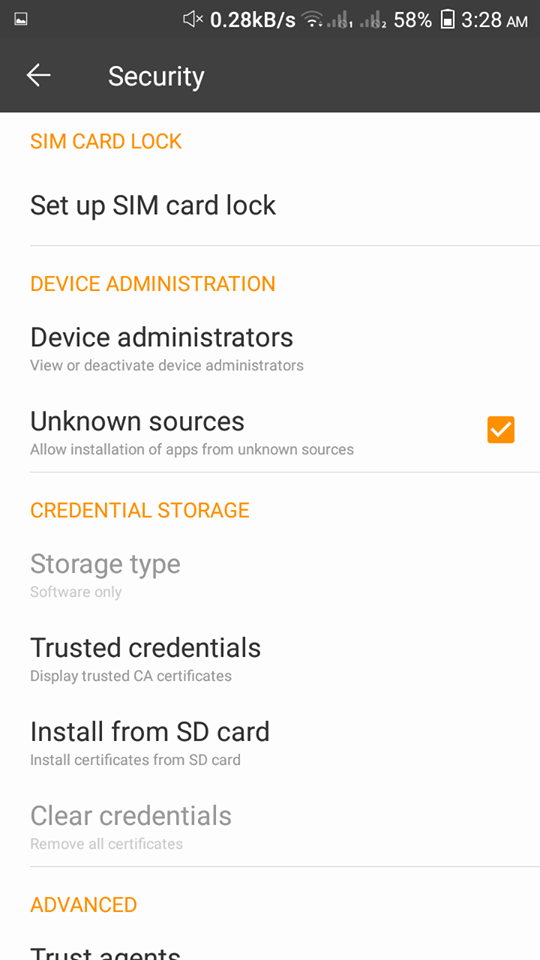Tap the SIM 2 signal strength icon
Screen dimensions: 540x960
tap(374, 20)
